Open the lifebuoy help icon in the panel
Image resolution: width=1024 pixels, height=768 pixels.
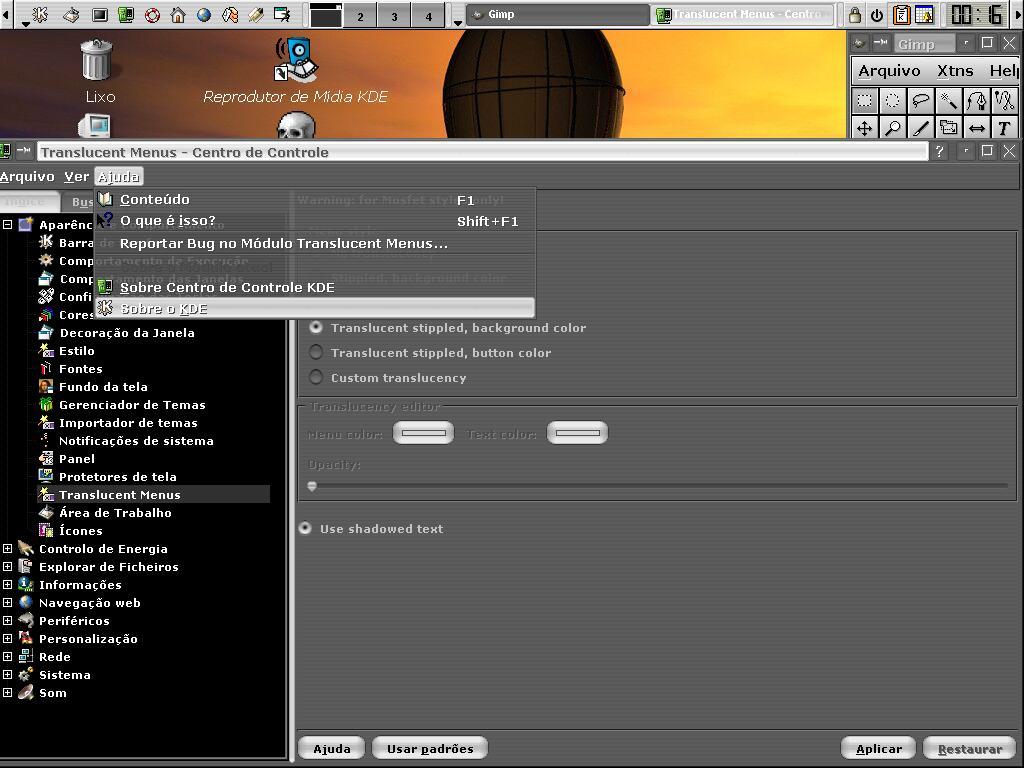click(x=152, y=14)
